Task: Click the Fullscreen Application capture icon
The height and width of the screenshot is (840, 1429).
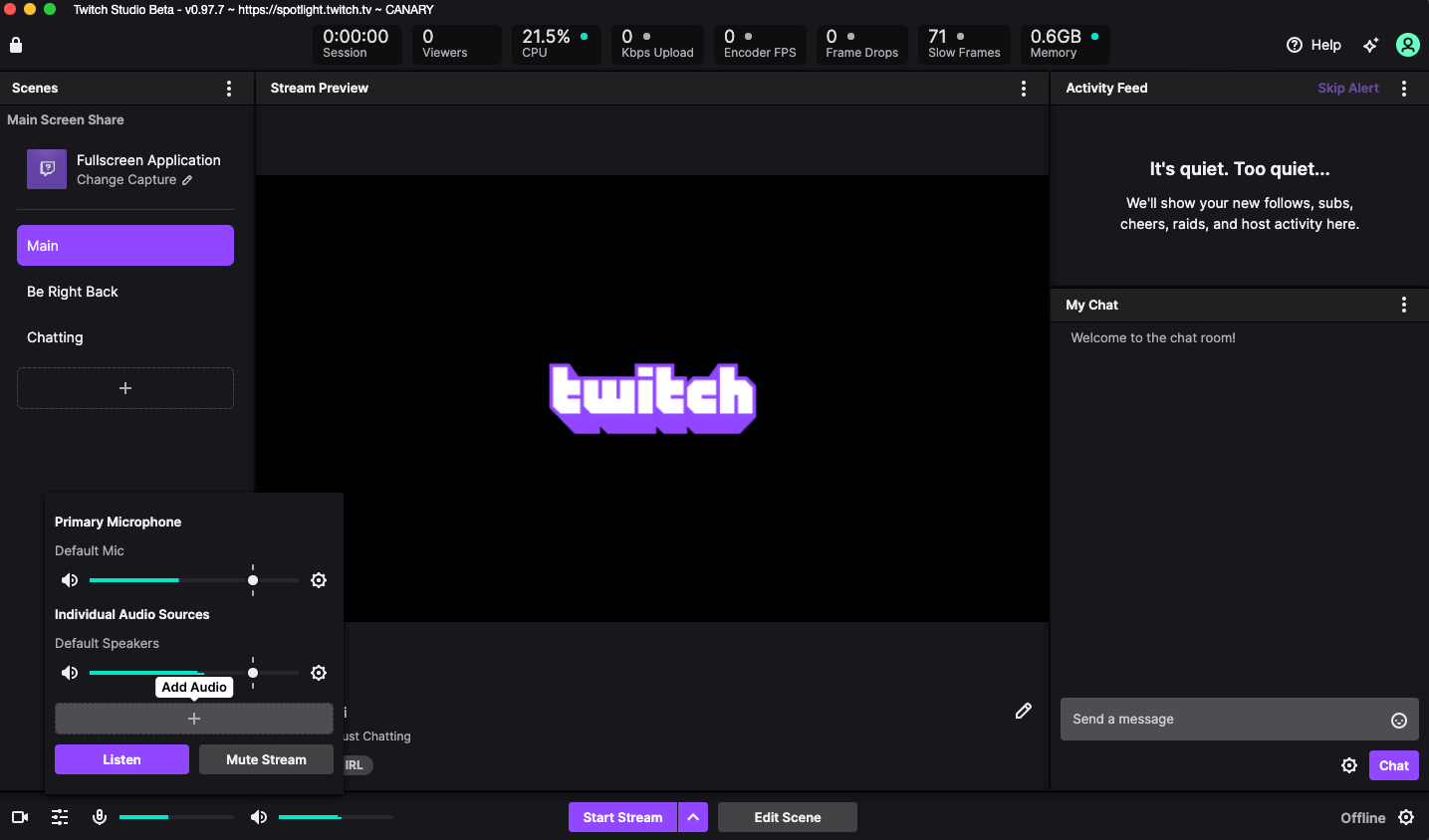Action: click(47, 169)
